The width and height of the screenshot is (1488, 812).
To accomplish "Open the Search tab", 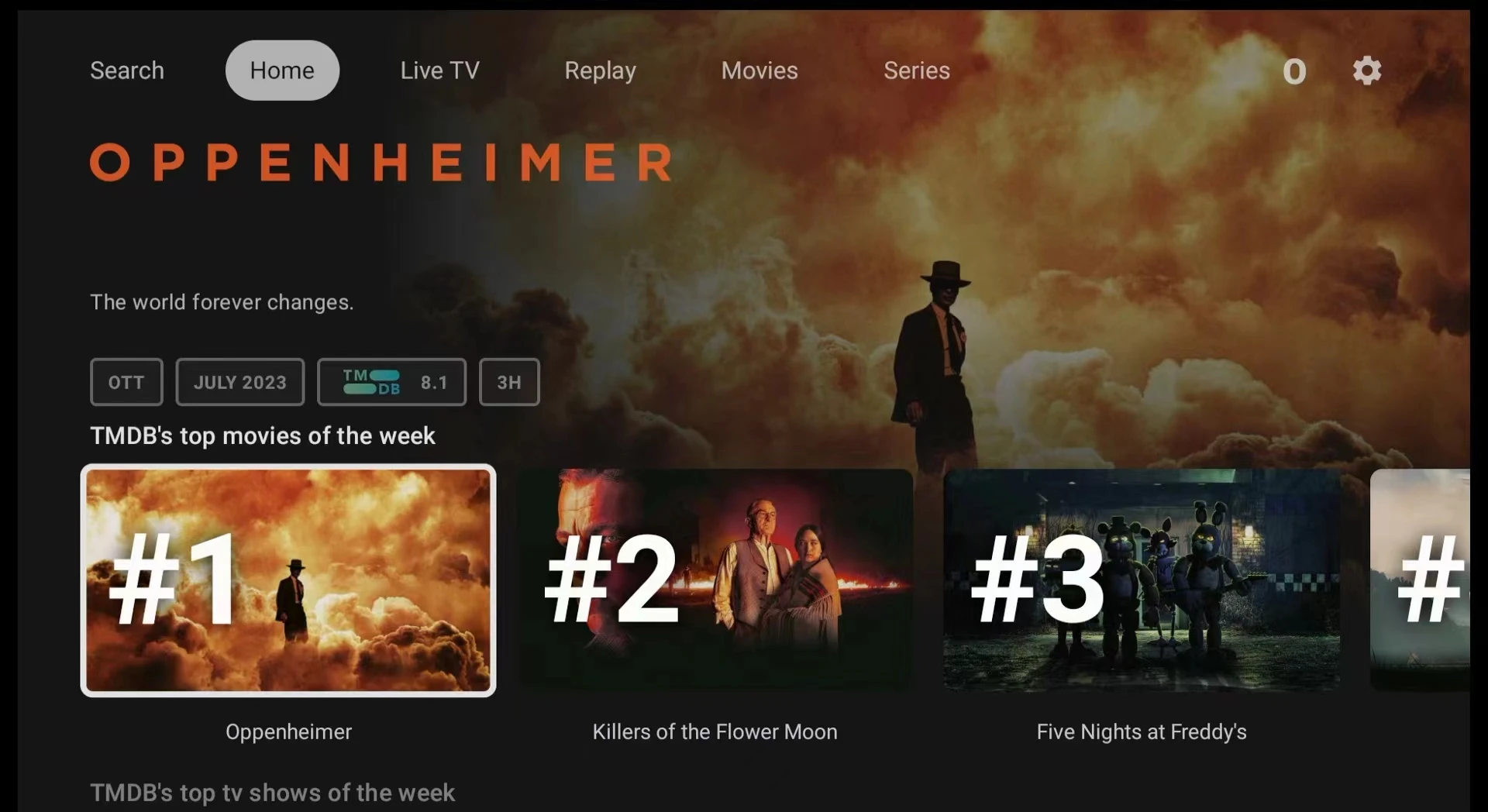I will 127,71.
